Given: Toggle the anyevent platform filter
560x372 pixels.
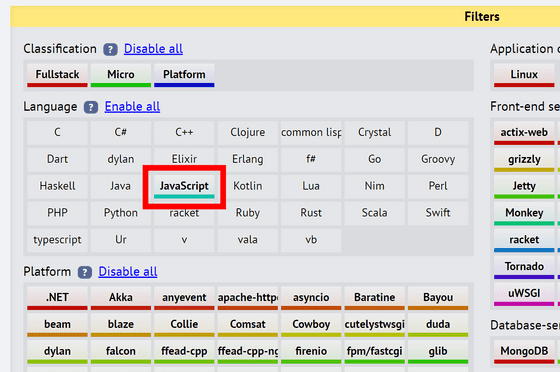Looking at the screenshot, I should point(184,298).
